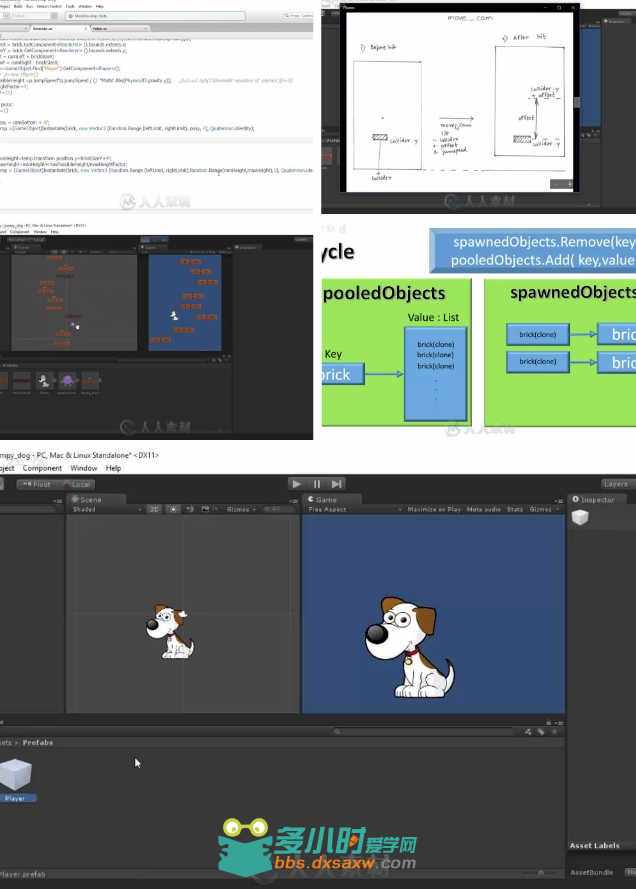
Task: Select the purple monster thumbnail in small Unity window
Action: pos(67,381)
